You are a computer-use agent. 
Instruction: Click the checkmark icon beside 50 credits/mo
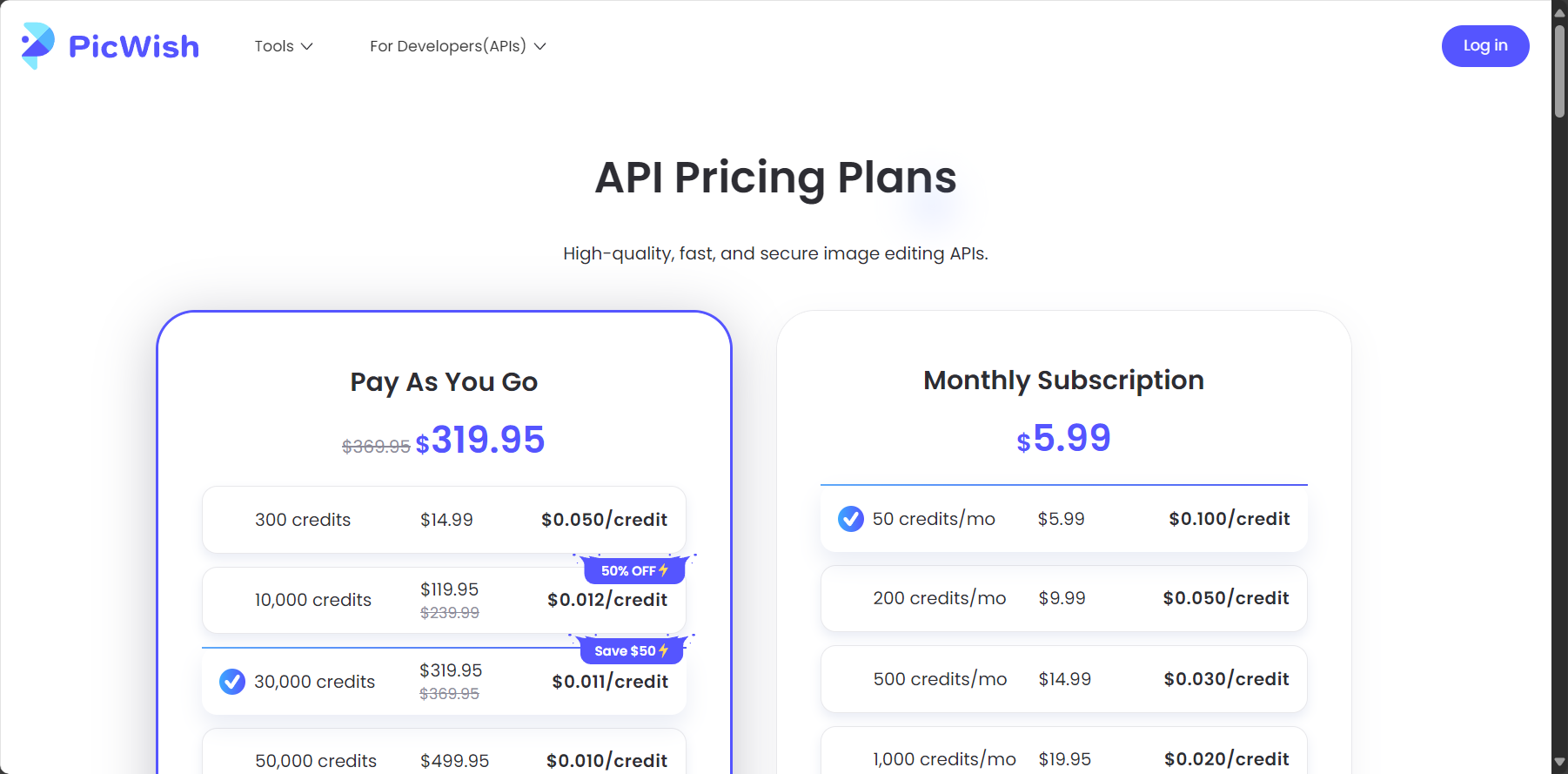coord(851,519)
